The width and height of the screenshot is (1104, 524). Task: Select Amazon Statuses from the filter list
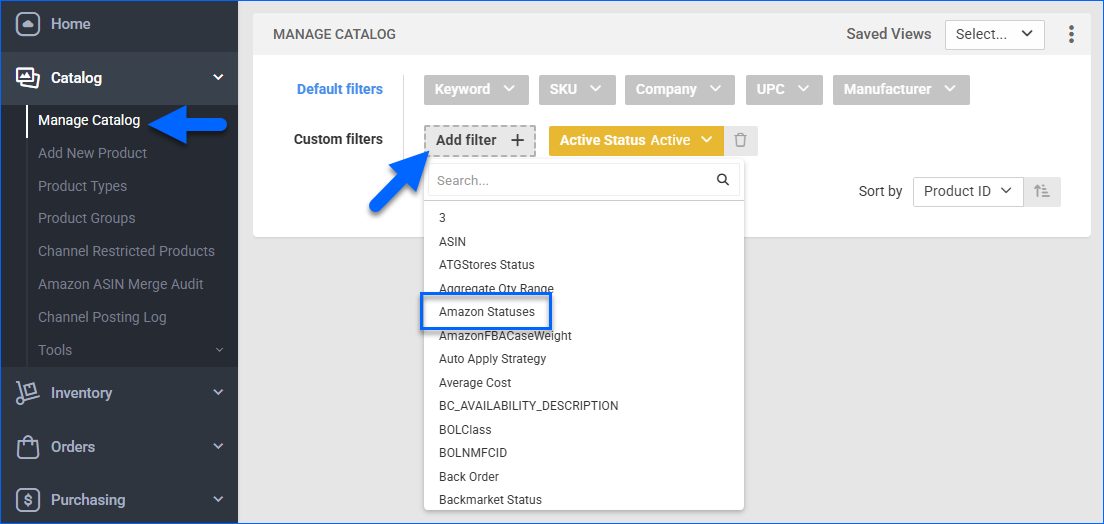[x=487, y=312]
